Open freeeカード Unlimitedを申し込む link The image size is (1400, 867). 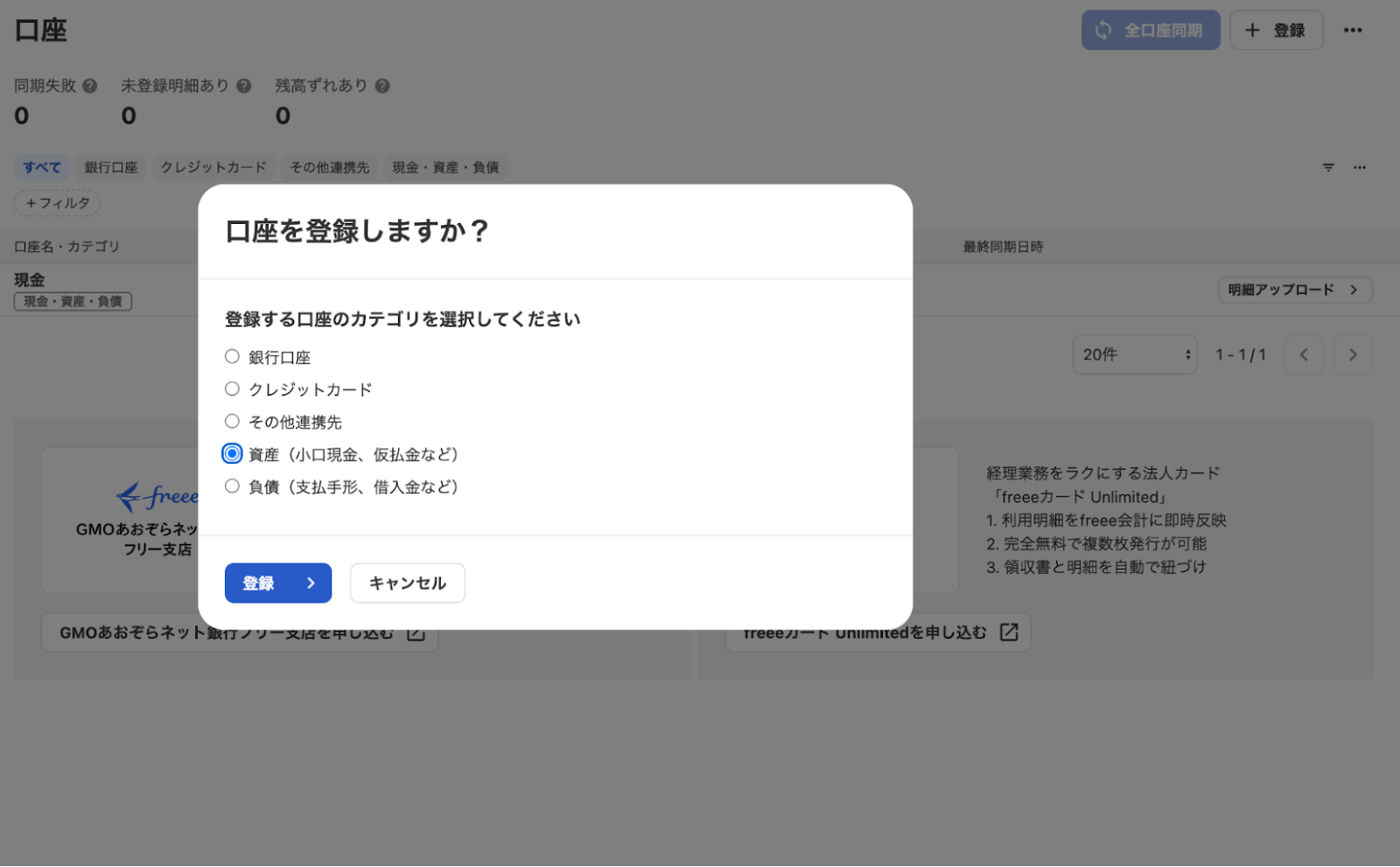click(878, 633)
